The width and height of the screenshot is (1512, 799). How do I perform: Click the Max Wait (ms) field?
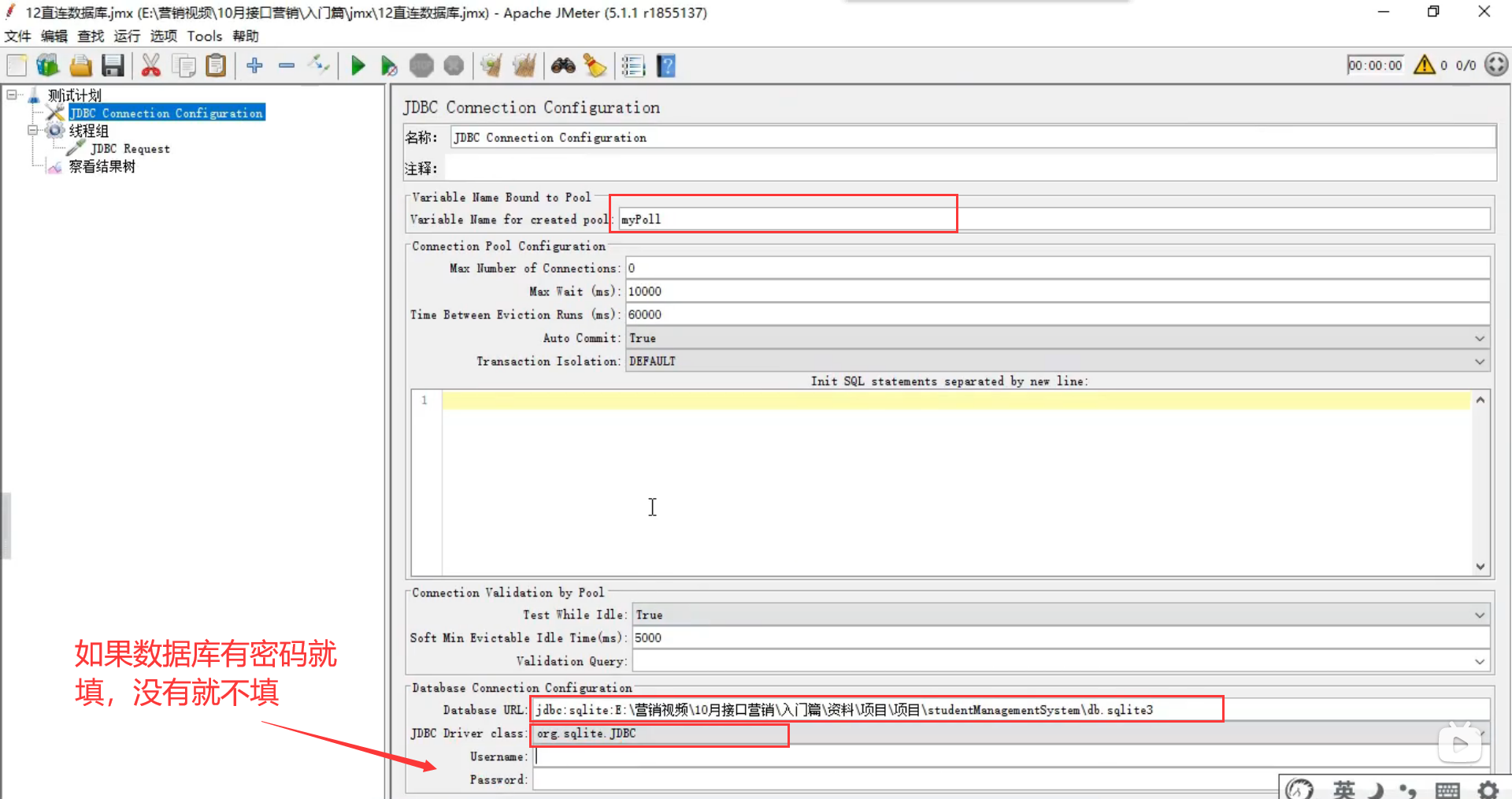tap(1058, 292)
